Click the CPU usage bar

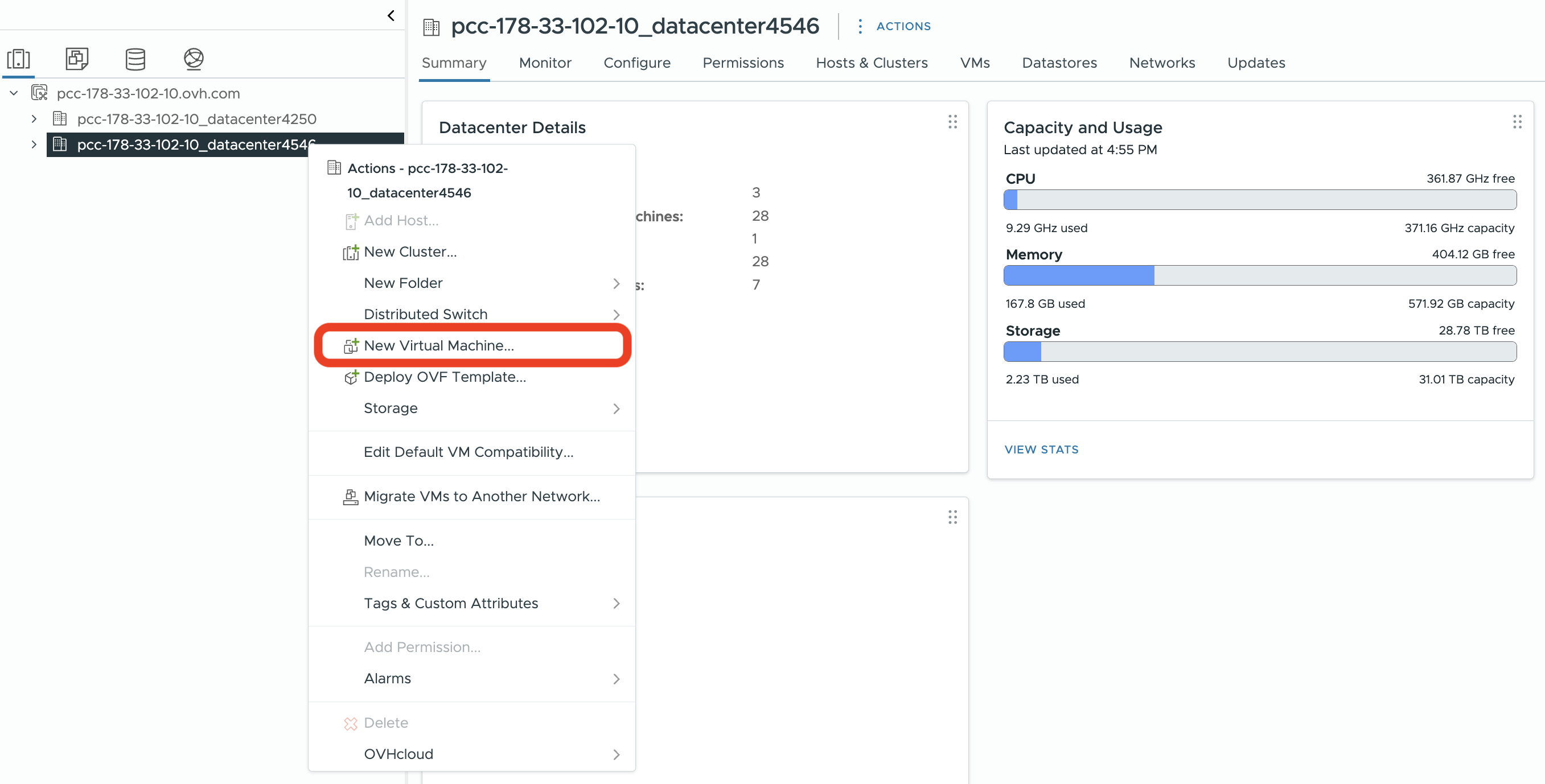pos(1259,200)
